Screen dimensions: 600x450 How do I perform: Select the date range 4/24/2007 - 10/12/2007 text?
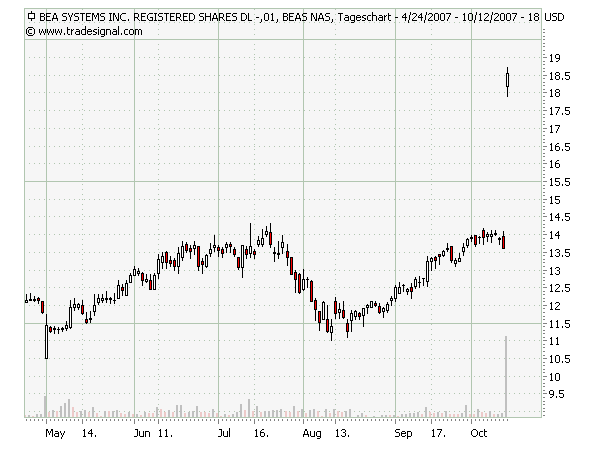(459, 17)
